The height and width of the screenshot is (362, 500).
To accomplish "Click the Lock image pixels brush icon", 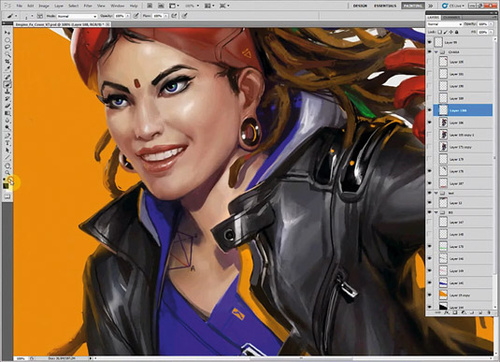I will (445, 32).
